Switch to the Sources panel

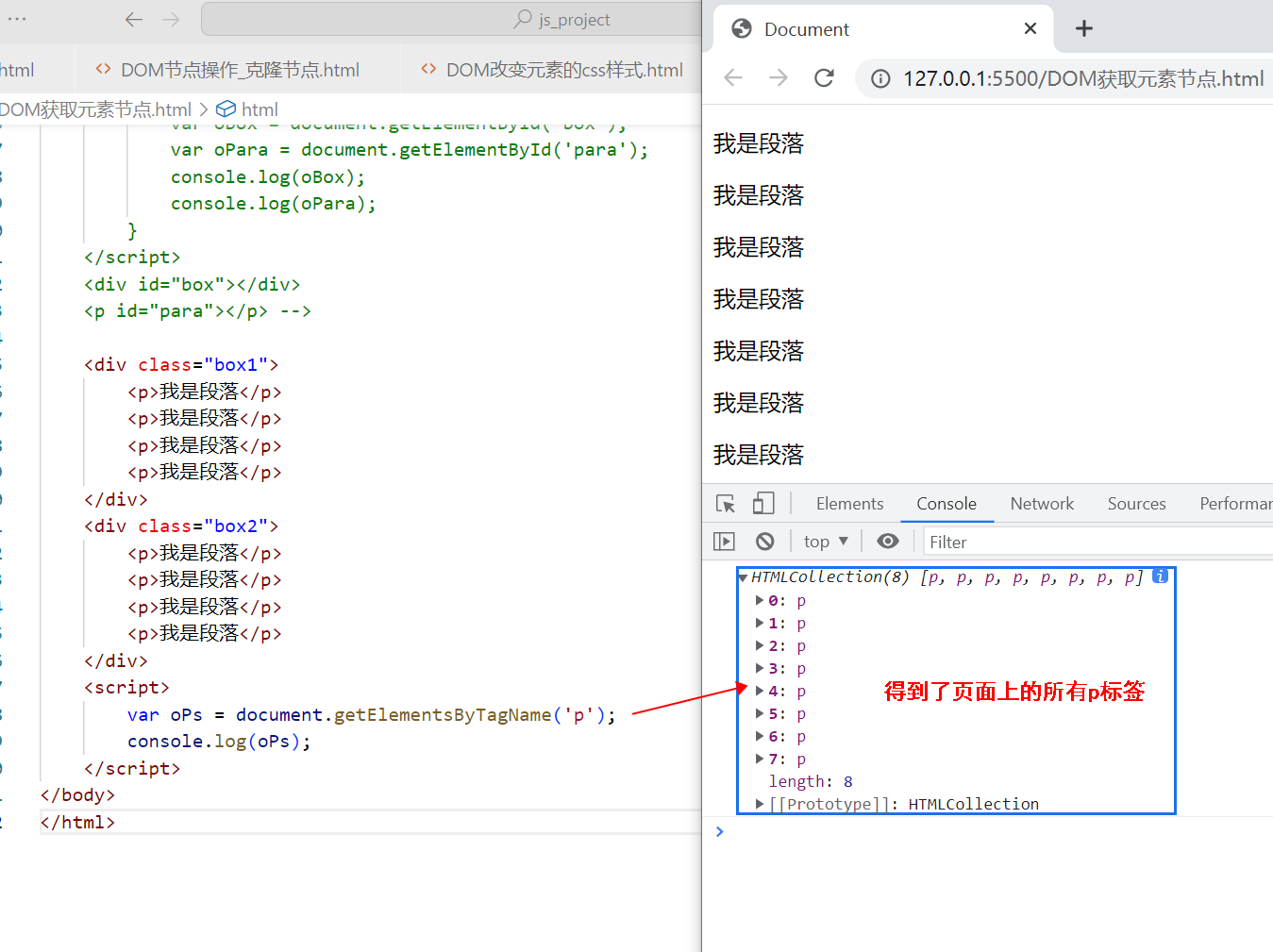[x=1136, y=504]
